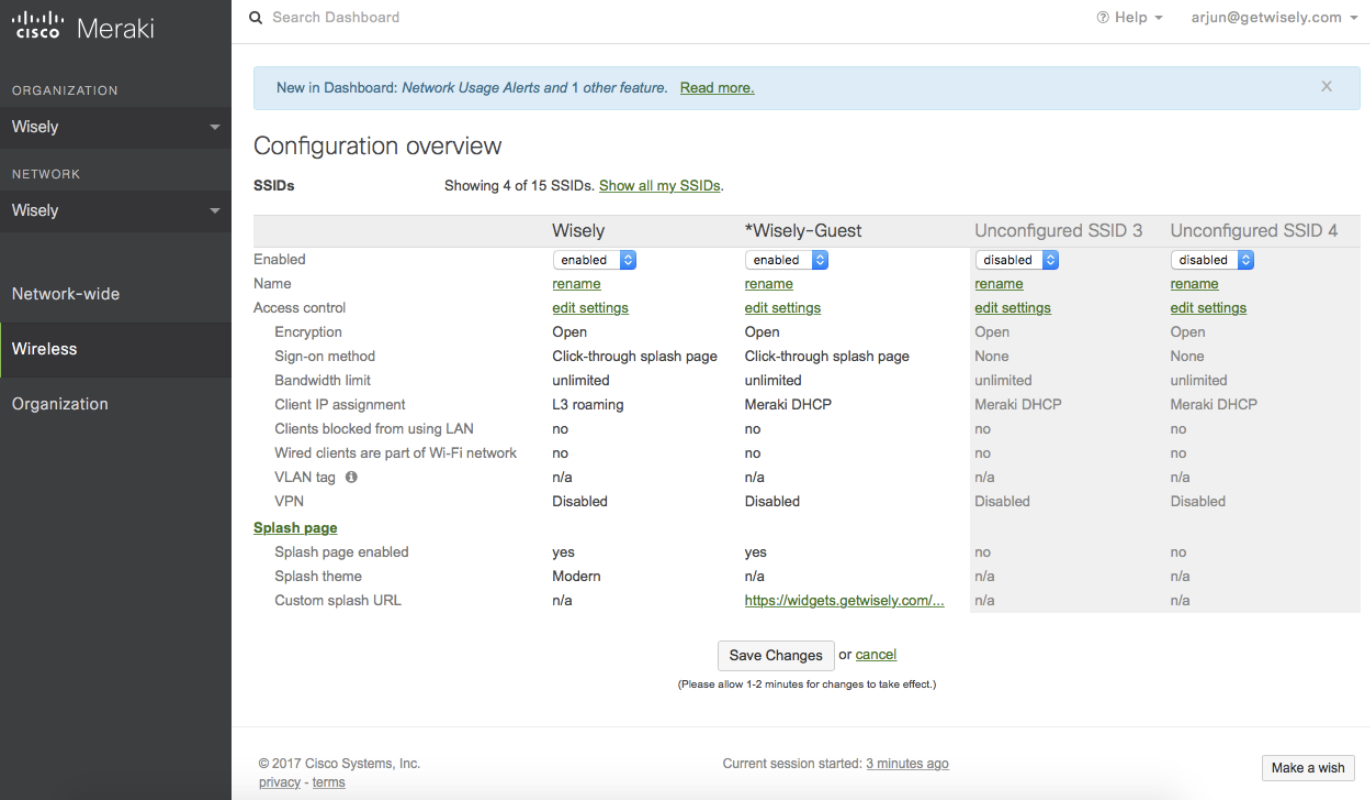The height and width of the screenshot is (800, 1370).
Task: Click the *Wisely-Guest column header
Action: 803,231
